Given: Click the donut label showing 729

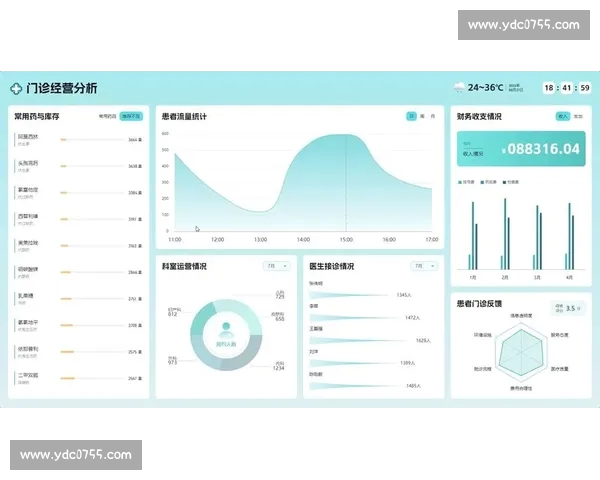Looking at the screenshot, I should click(x=280, y=297).
